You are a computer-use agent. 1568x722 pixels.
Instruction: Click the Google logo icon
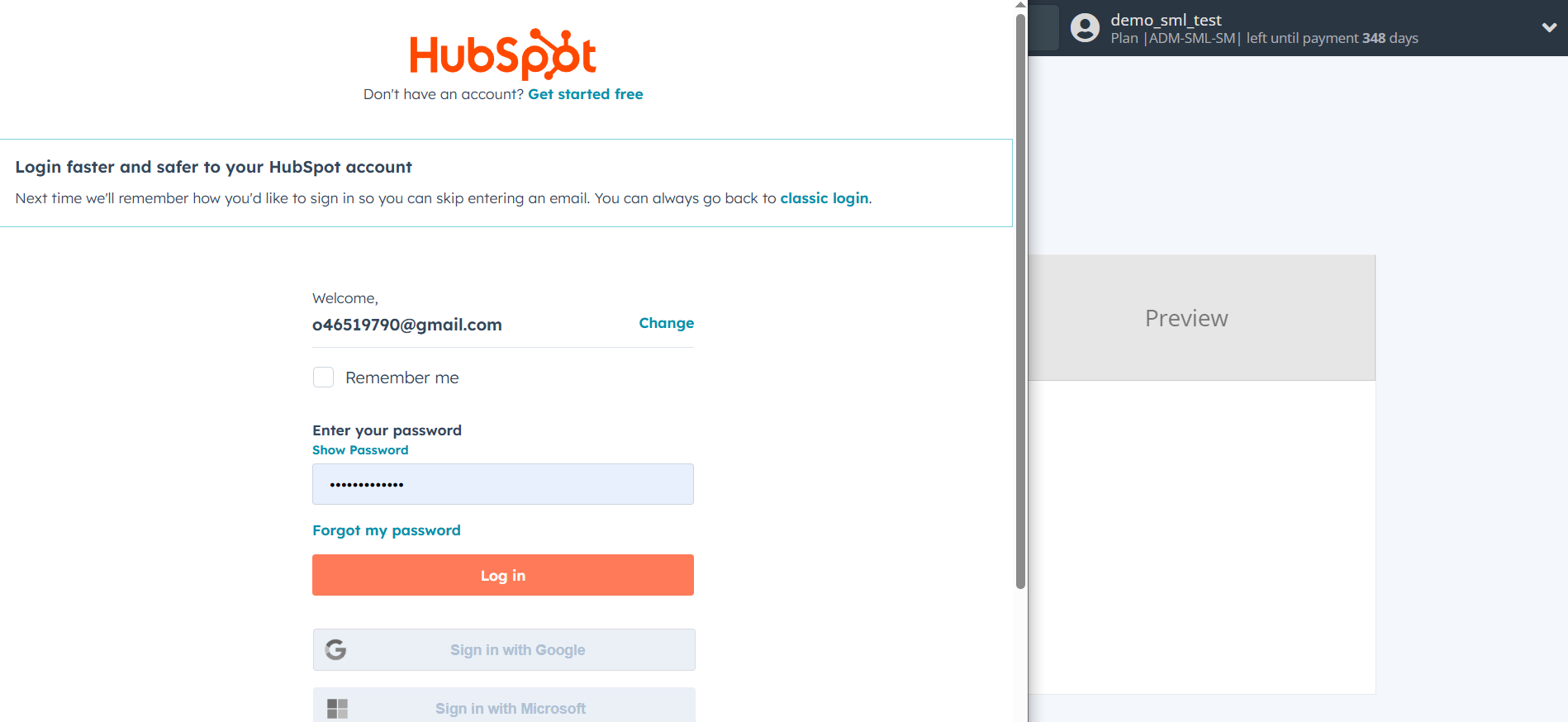(335, 650)
